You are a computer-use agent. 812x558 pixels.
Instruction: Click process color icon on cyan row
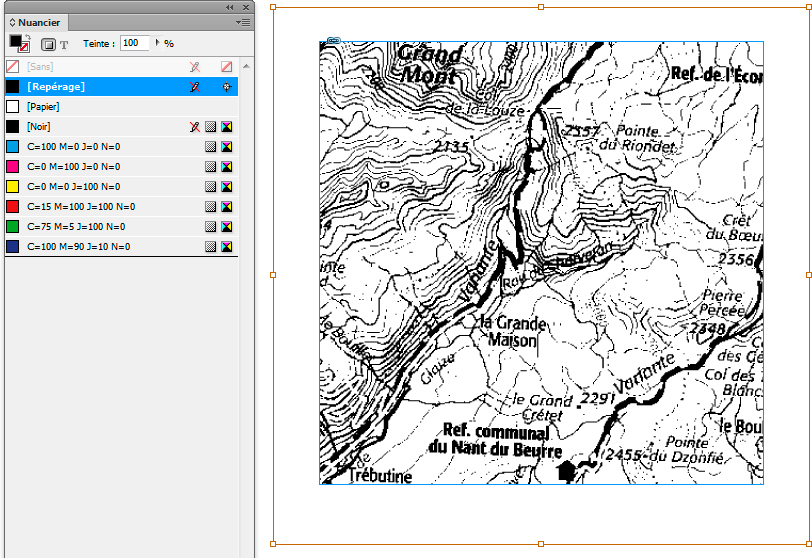pyautogui.click(x=210, y=146)
